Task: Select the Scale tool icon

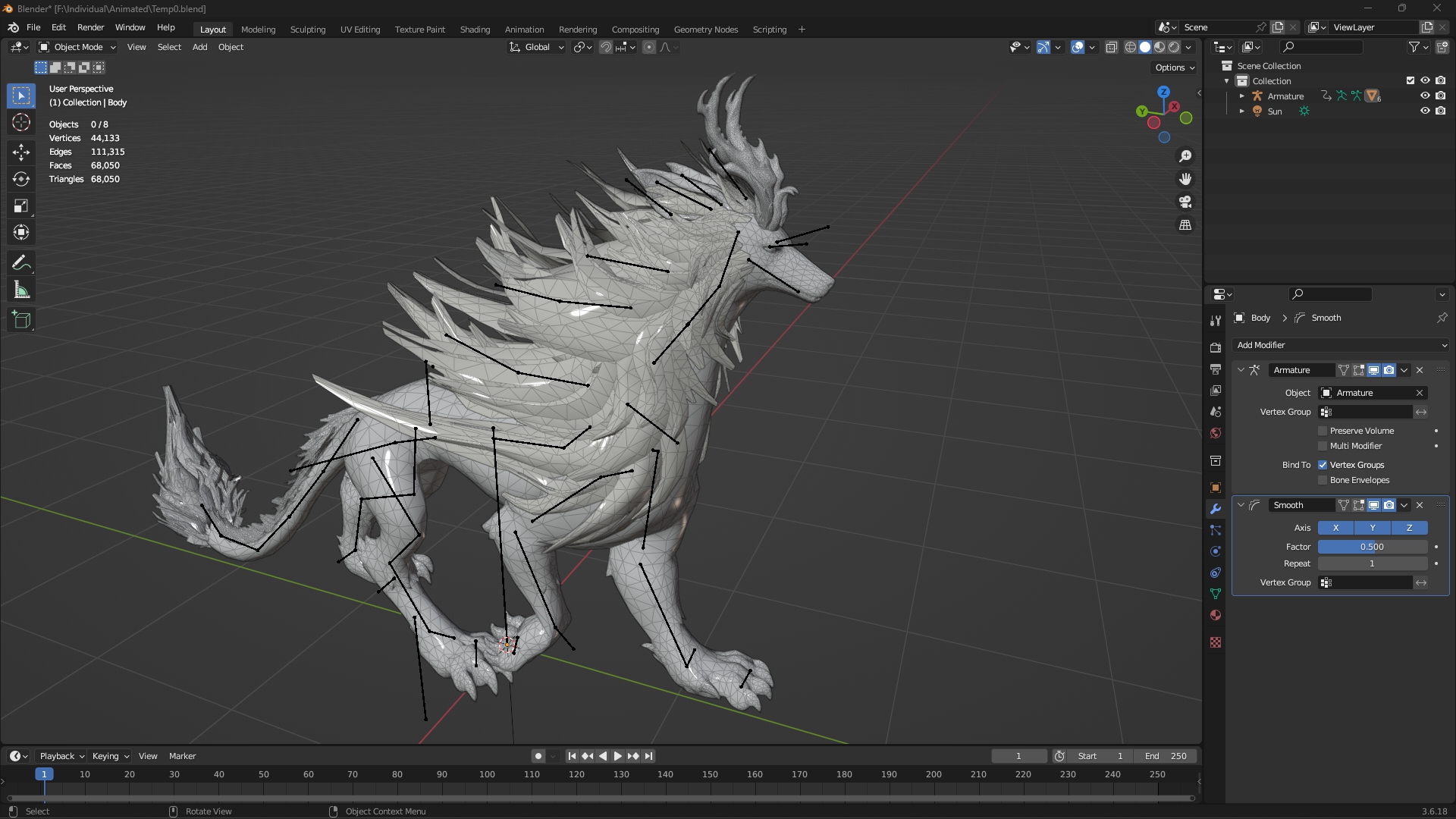Action: 21,206
